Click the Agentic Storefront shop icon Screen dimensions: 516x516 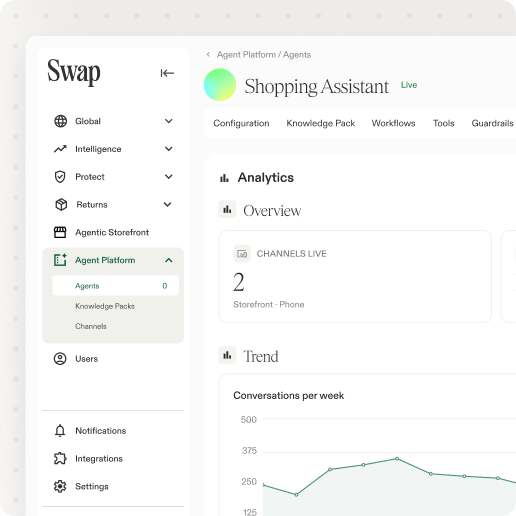point(60,232)
